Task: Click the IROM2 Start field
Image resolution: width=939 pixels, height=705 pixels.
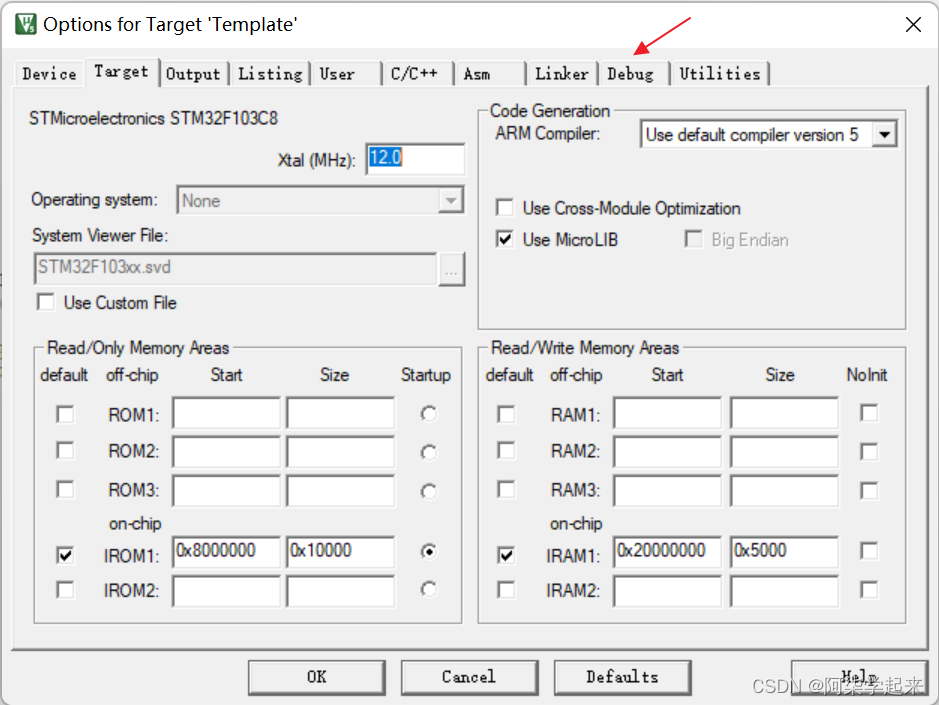Action: (x=226, y=591)
